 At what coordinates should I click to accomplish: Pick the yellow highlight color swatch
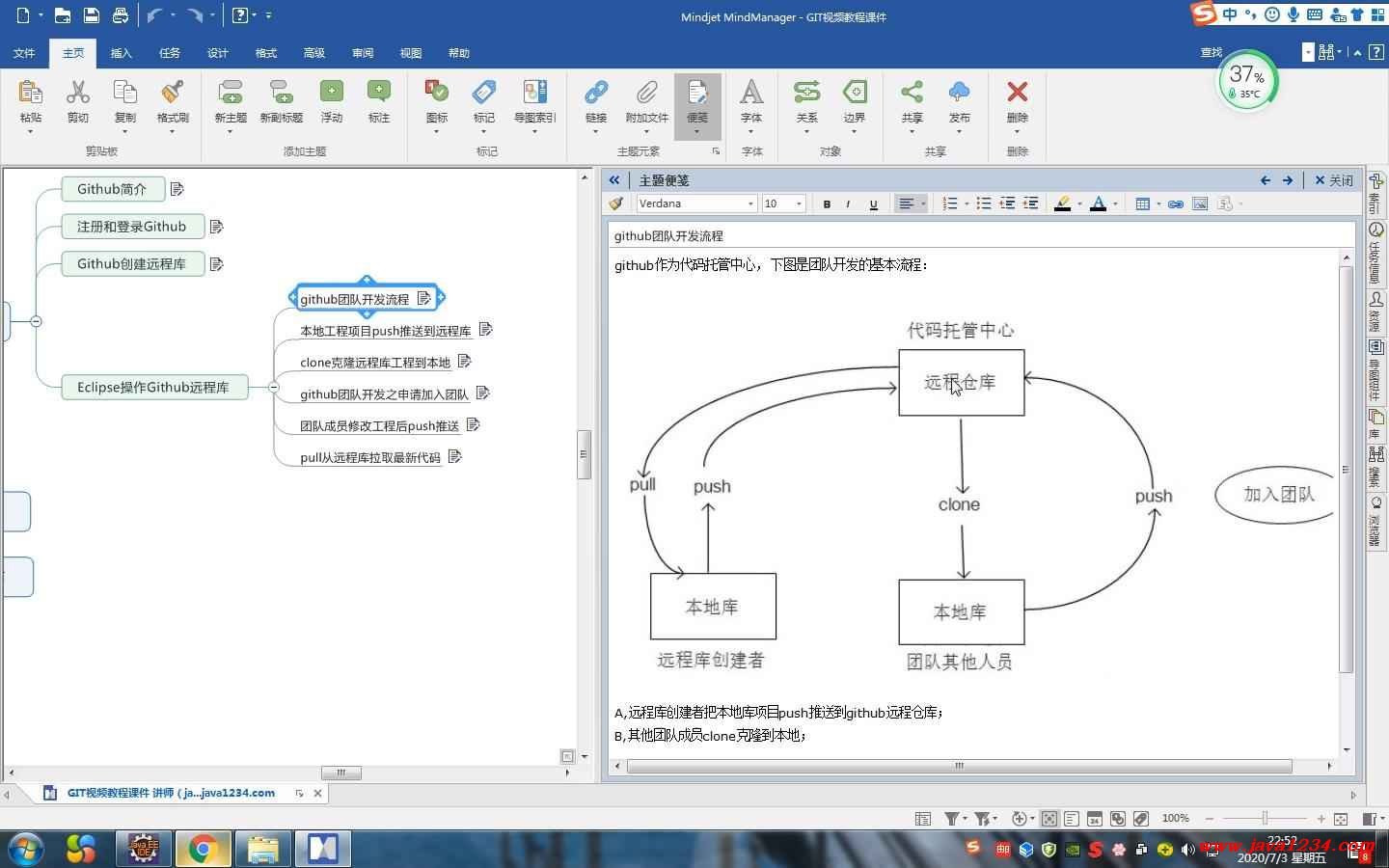pos(1062,203)
